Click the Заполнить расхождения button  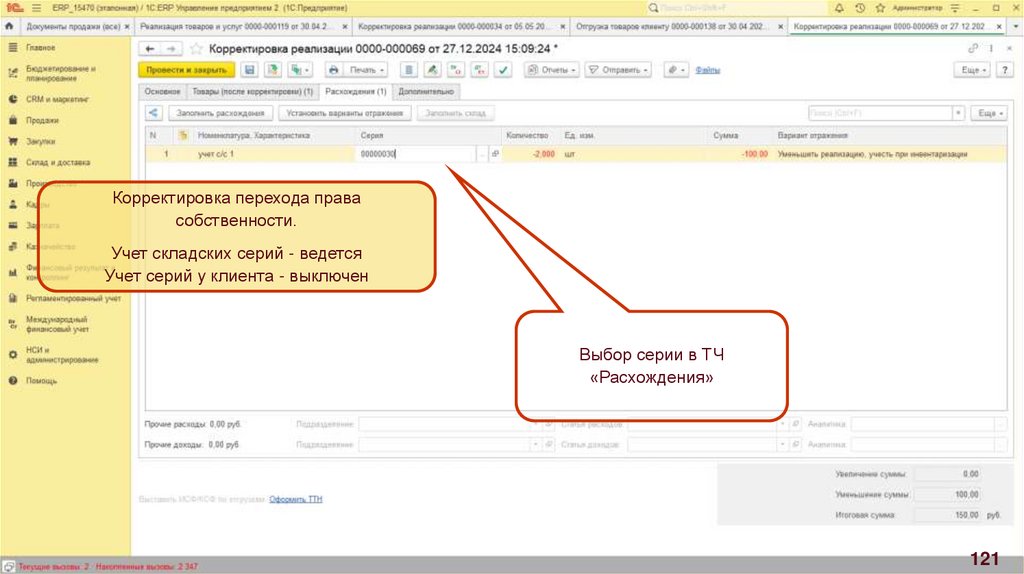[x=219, y=113]
